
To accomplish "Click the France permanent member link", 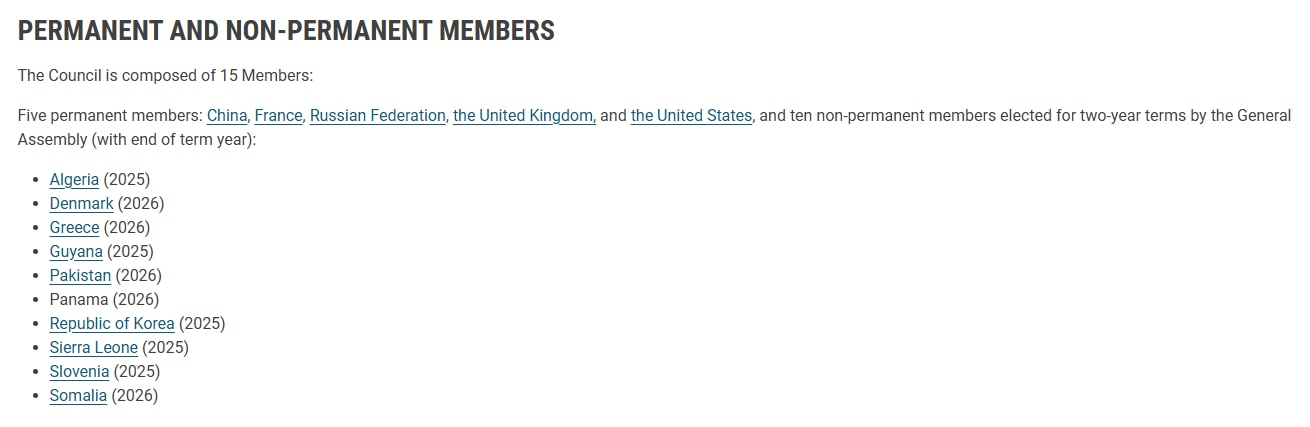I will tap(278, 115).
